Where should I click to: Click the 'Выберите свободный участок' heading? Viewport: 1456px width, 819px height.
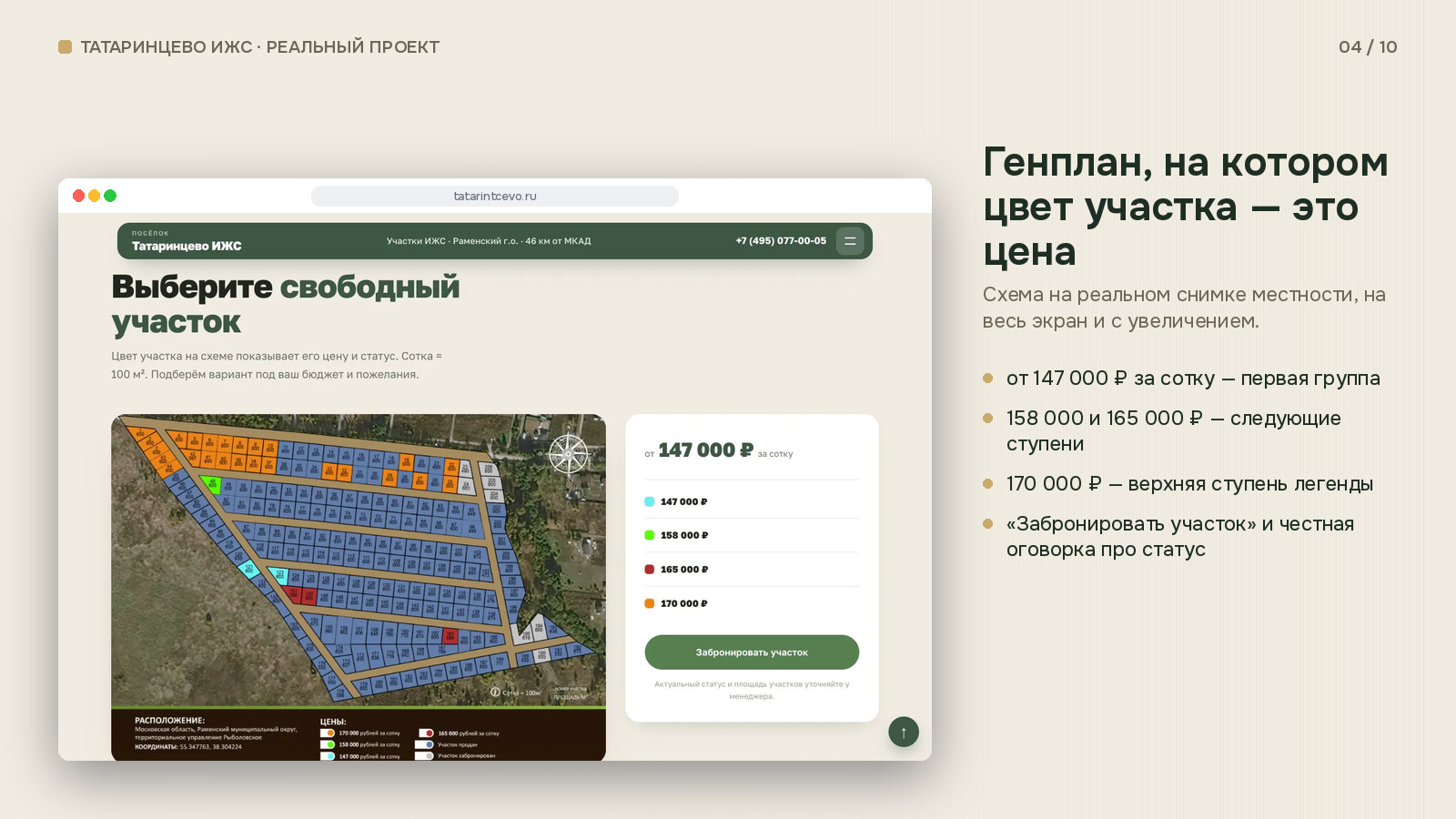point(286,304)
